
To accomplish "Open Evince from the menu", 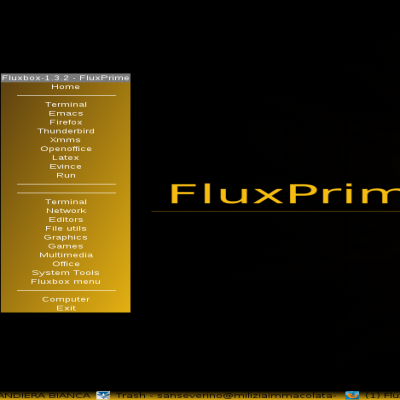I will tap(66, 166).
